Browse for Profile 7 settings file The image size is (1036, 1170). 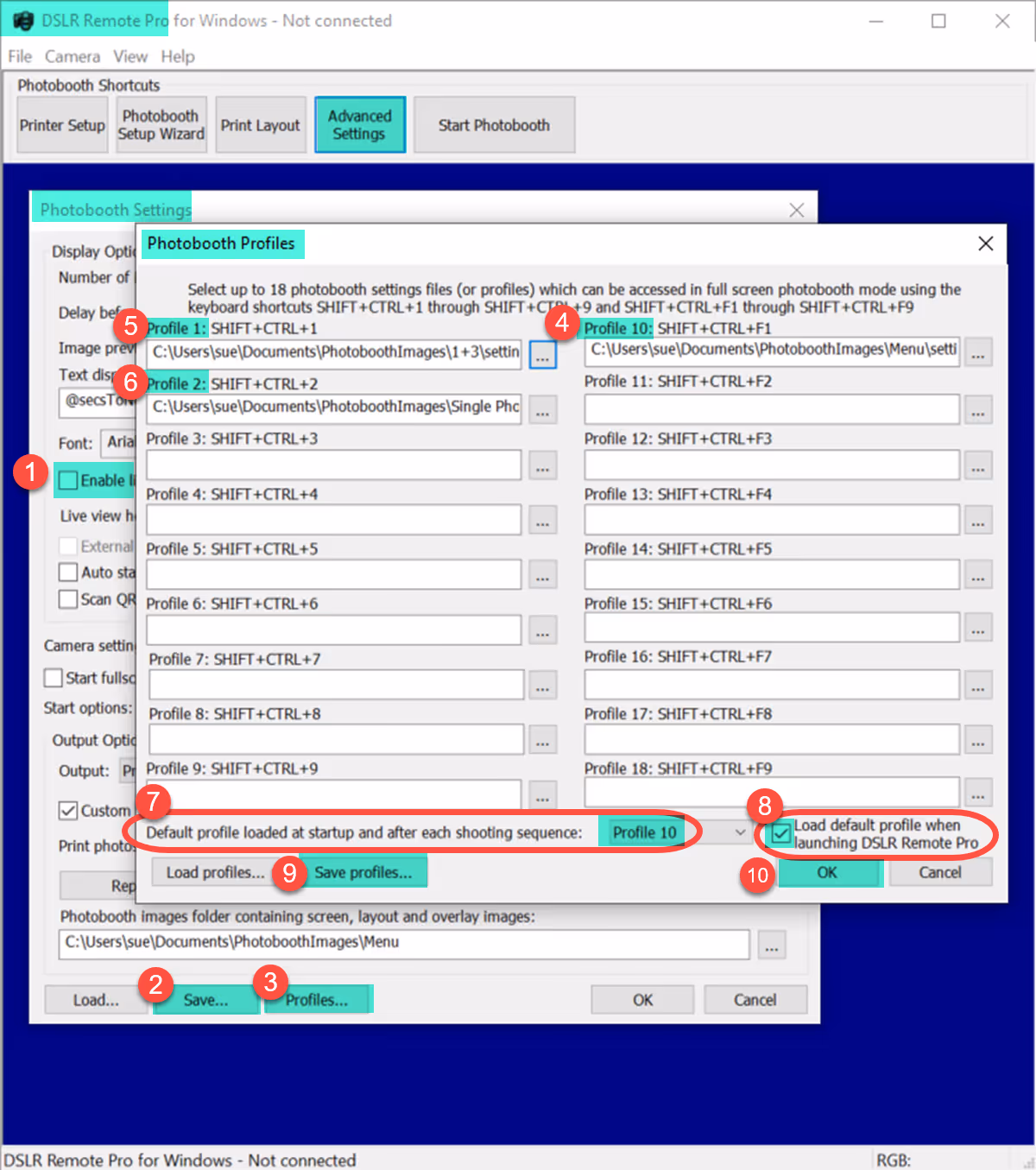542,685
